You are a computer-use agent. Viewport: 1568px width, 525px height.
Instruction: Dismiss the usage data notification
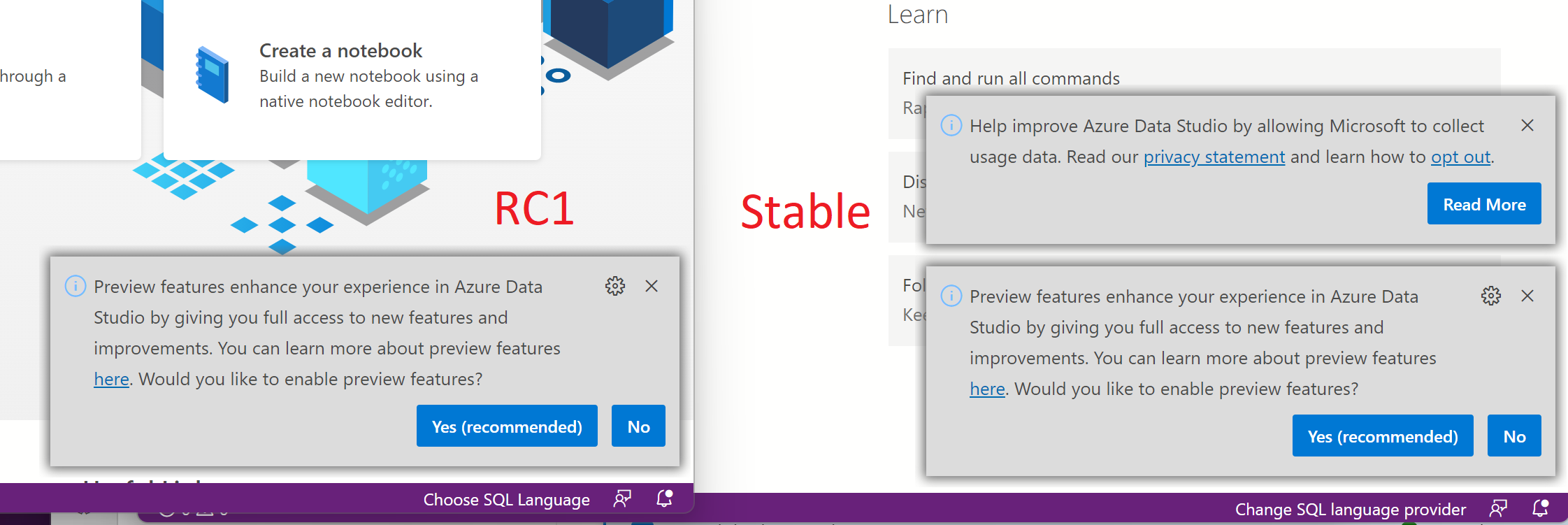(x=1527, y=126)
